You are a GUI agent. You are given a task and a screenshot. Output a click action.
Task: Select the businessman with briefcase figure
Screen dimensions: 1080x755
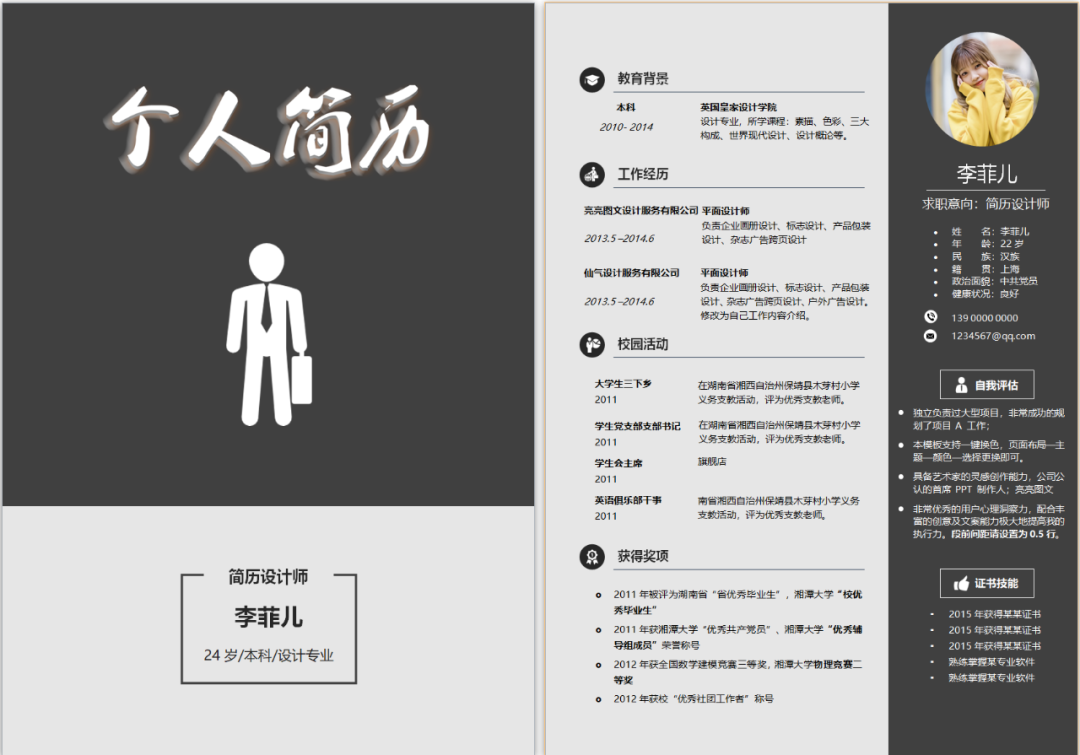[x=269, y=334]
